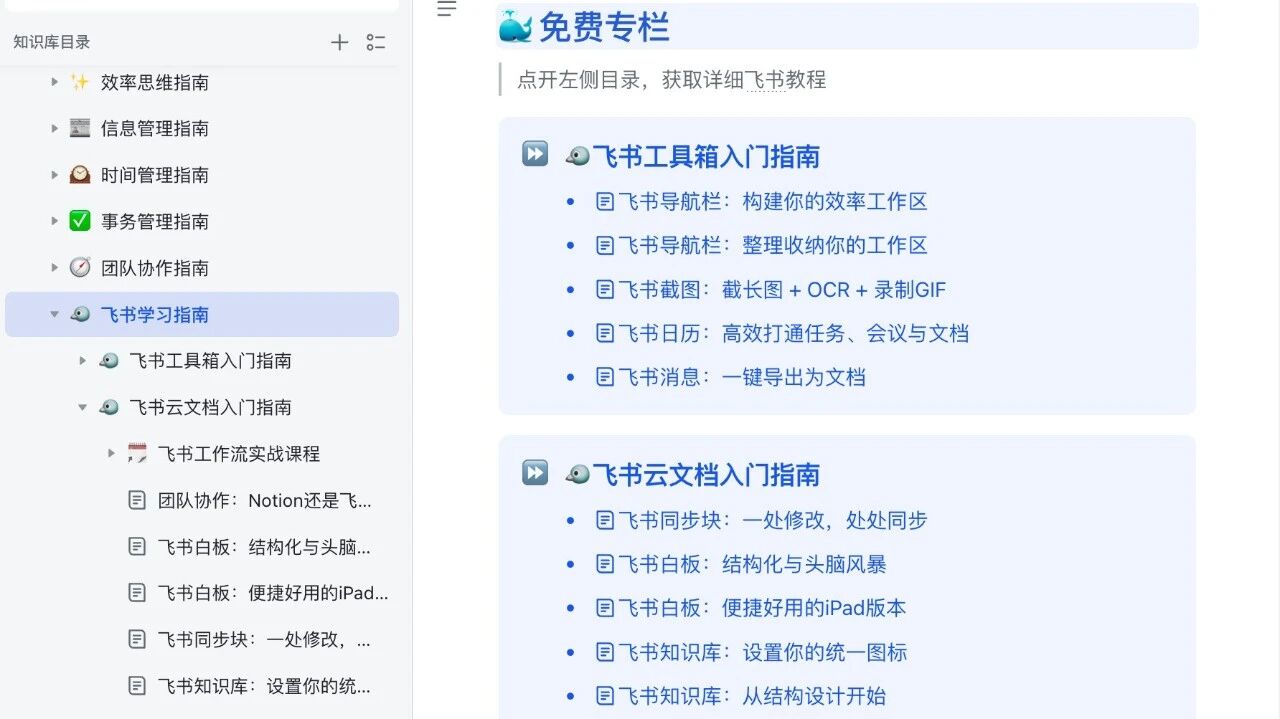Click the 知识库目录 sidebar label
Image resolution: width=1280 pixels, height=719 pixels.
tap(52, 42)
